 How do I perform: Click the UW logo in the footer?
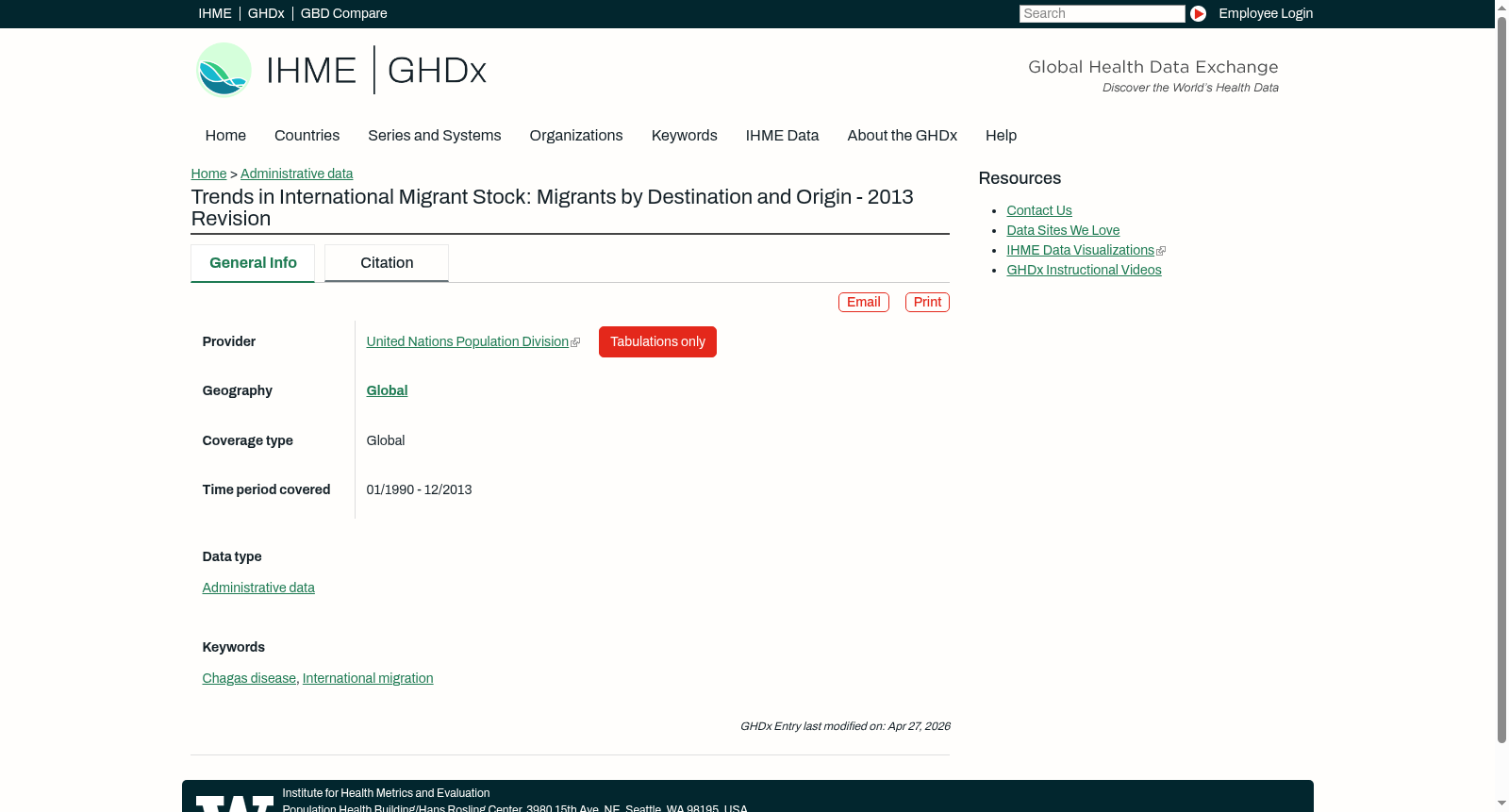coord(235,804)
